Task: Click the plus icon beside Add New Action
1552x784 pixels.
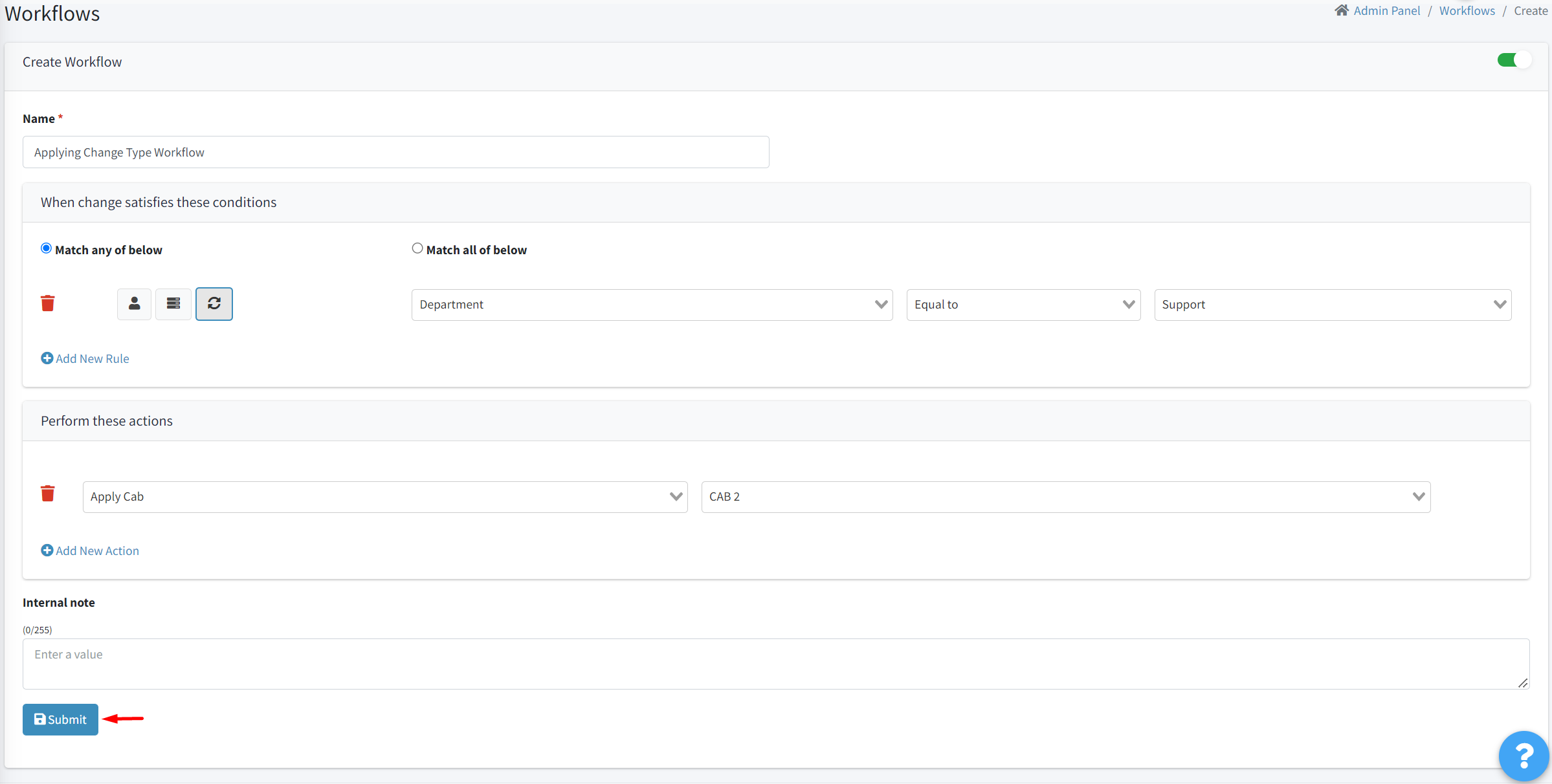Action: [x=47, y=550]
